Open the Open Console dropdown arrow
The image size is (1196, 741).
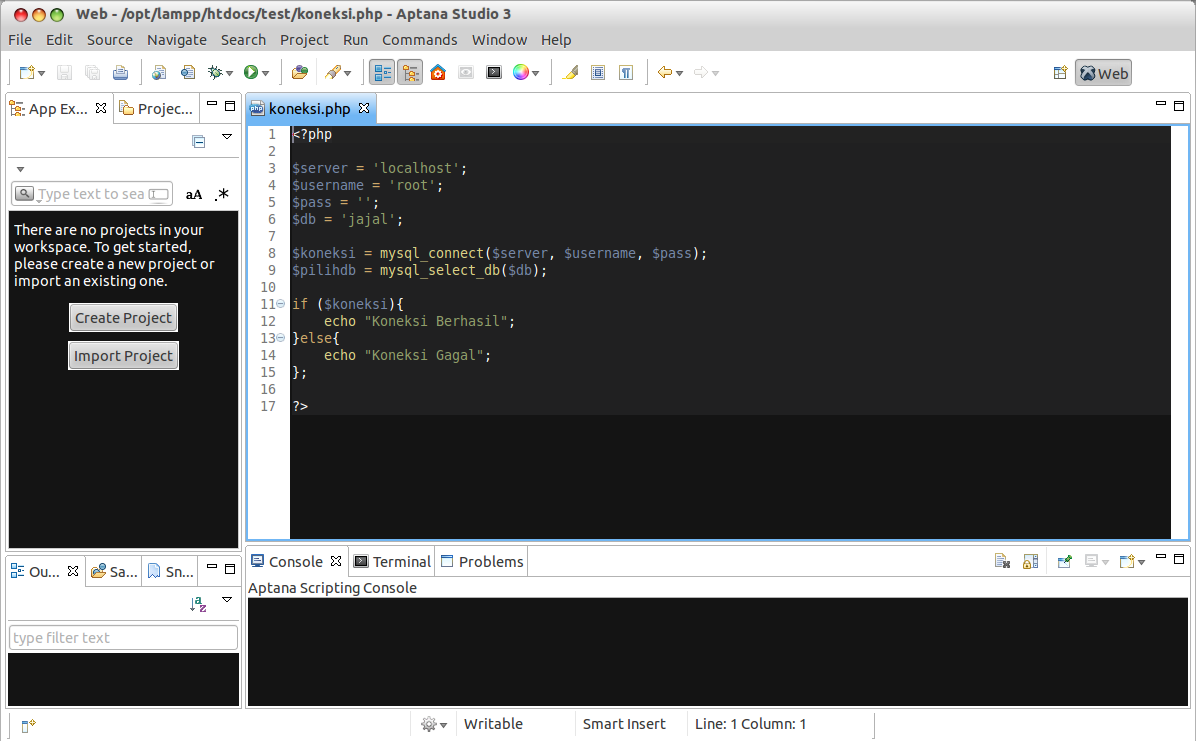click(x=1142, y=562)
